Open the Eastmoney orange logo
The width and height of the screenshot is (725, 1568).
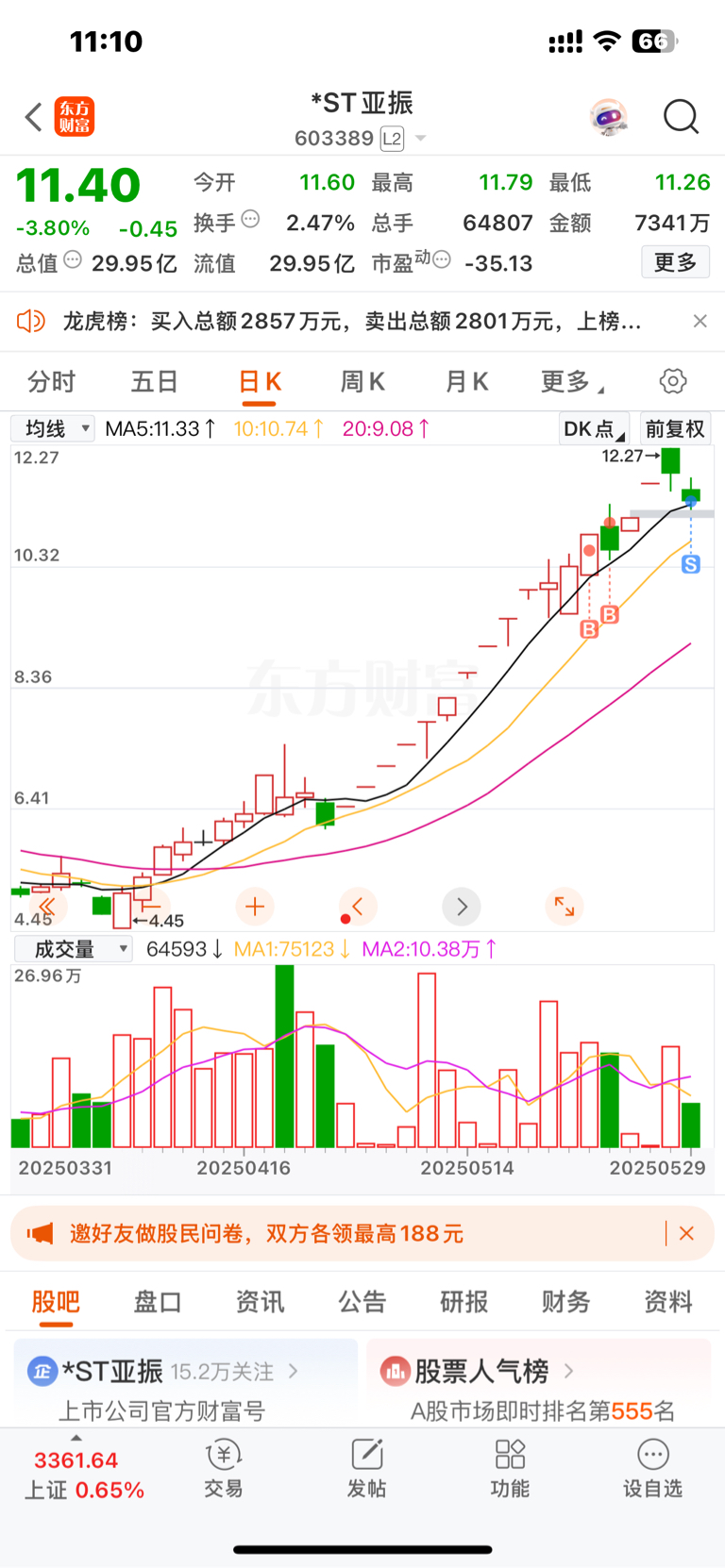[x=75, y=117]
